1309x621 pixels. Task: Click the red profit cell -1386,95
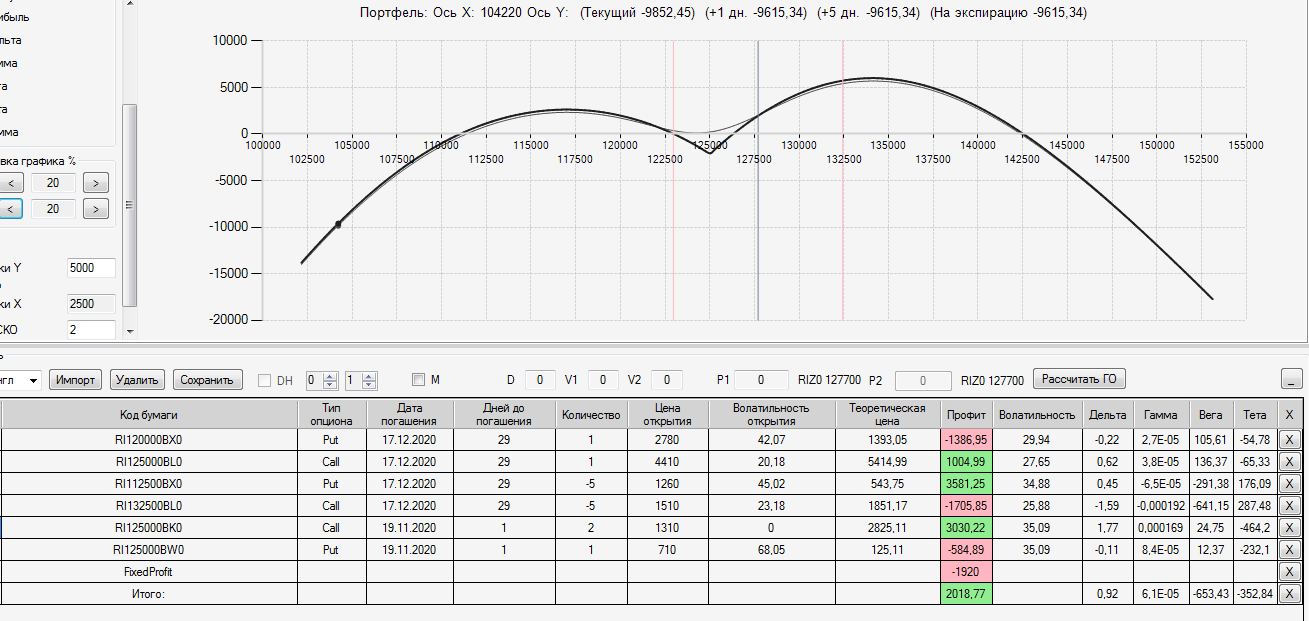[x=967, y=439]
